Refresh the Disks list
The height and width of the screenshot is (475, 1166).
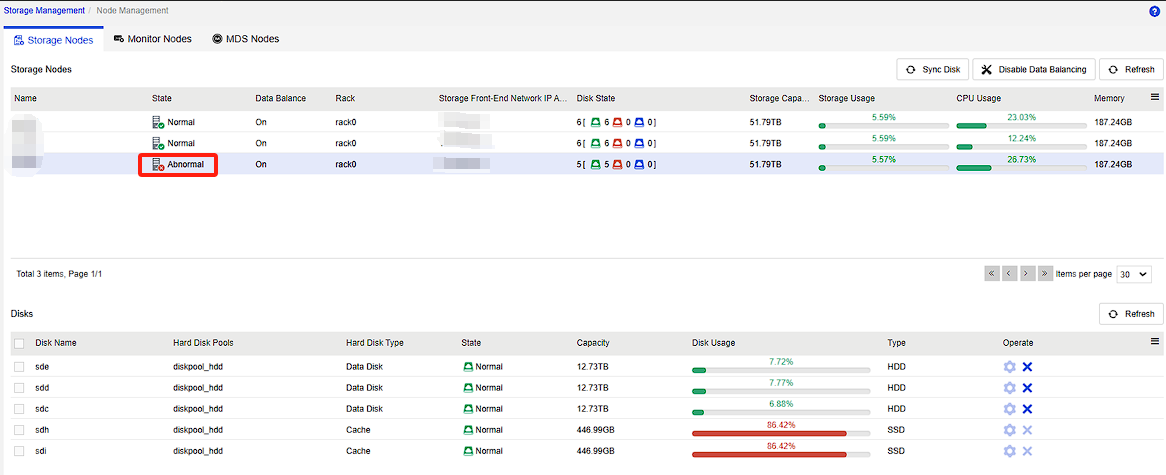pyautogui.click(x=1130, y=314)
